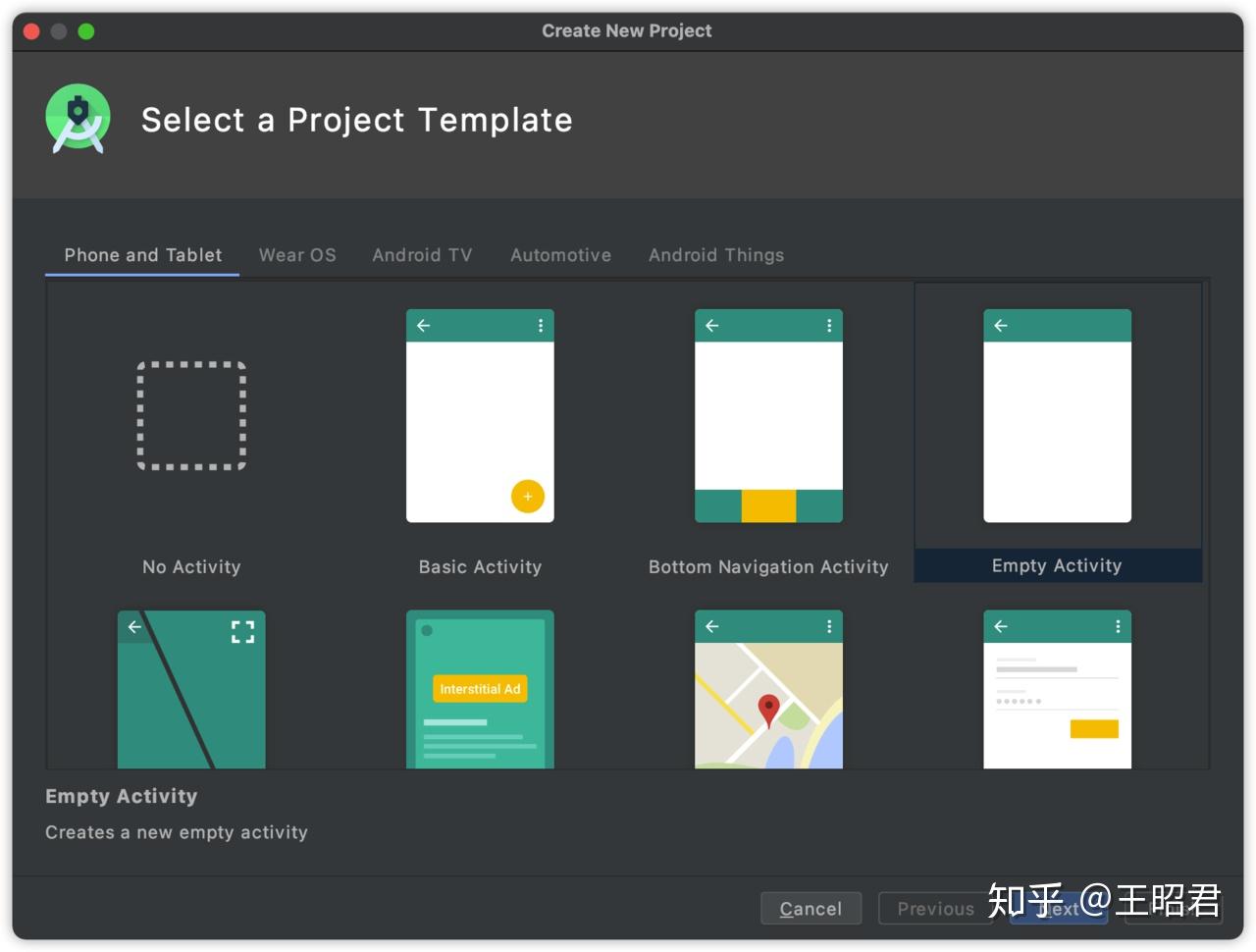
Task: Open the Android TV tab
Action: pos(422,255)
